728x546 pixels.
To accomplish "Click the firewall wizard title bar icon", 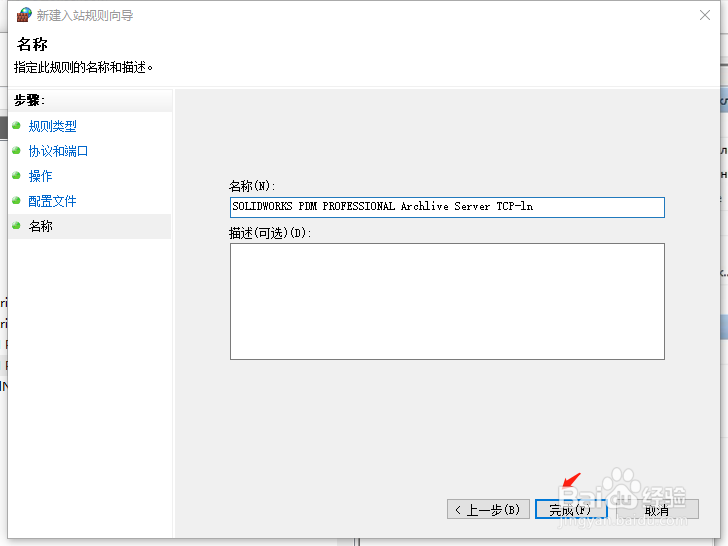I will click(x=24, y=15).
